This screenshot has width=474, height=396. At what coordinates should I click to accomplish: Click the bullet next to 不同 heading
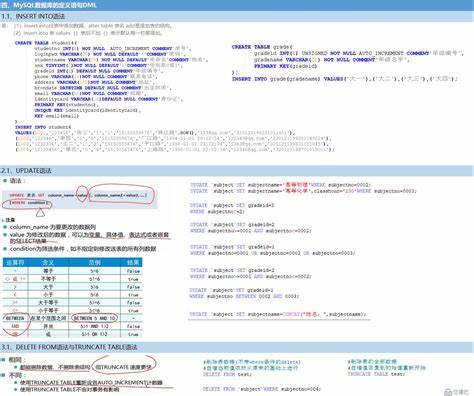[3, 375]
